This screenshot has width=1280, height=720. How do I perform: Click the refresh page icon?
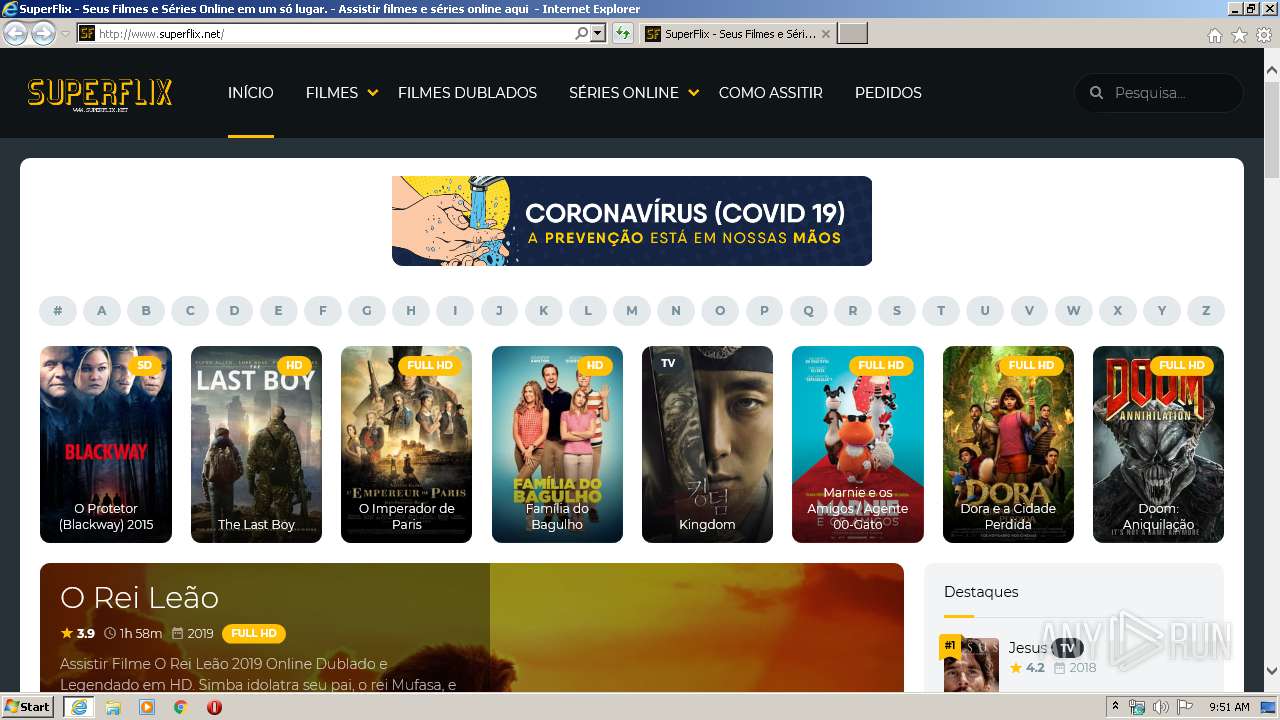[x=623, y=34]
